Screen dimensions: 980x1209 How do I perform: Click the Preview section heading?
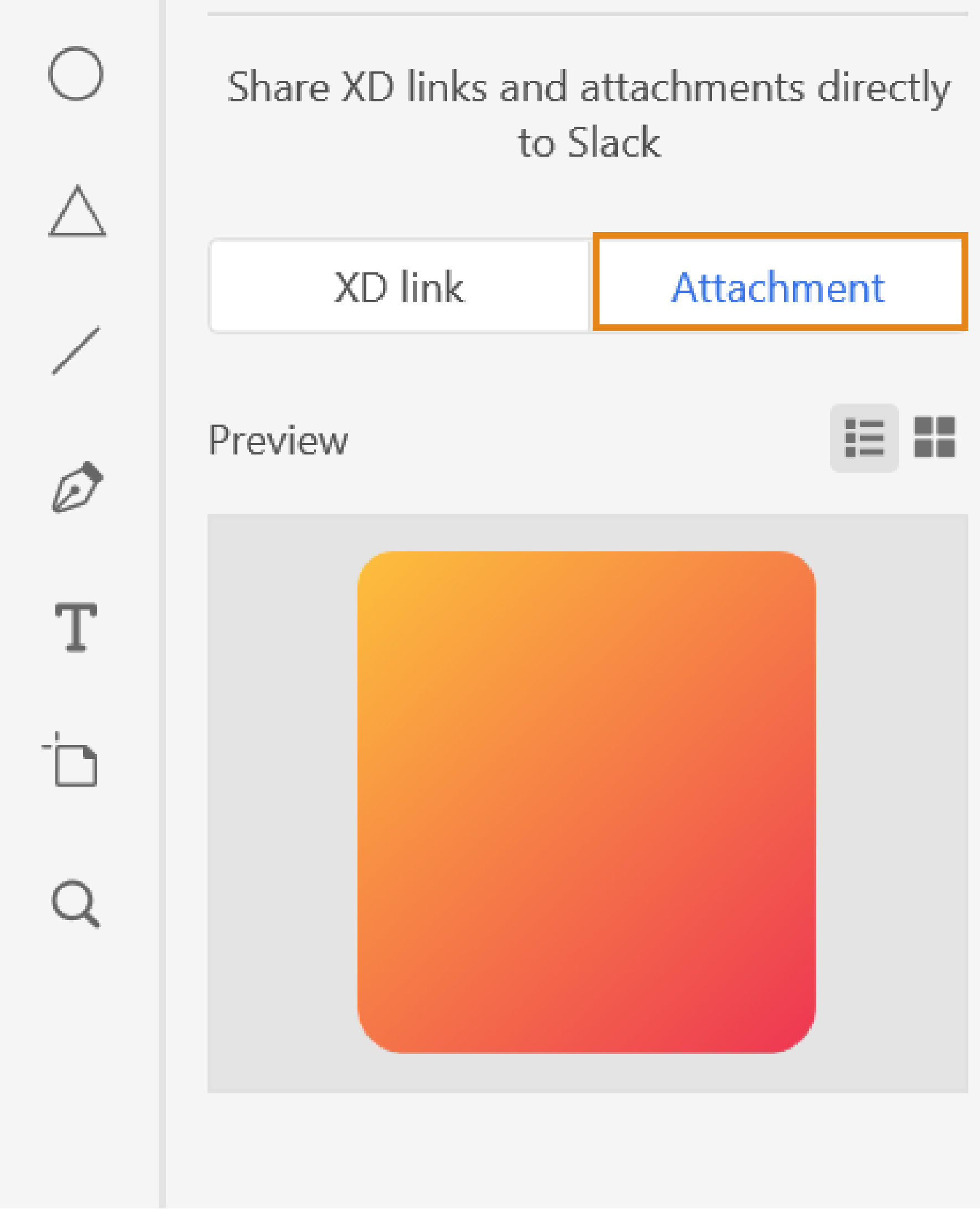tap(278, 440)
